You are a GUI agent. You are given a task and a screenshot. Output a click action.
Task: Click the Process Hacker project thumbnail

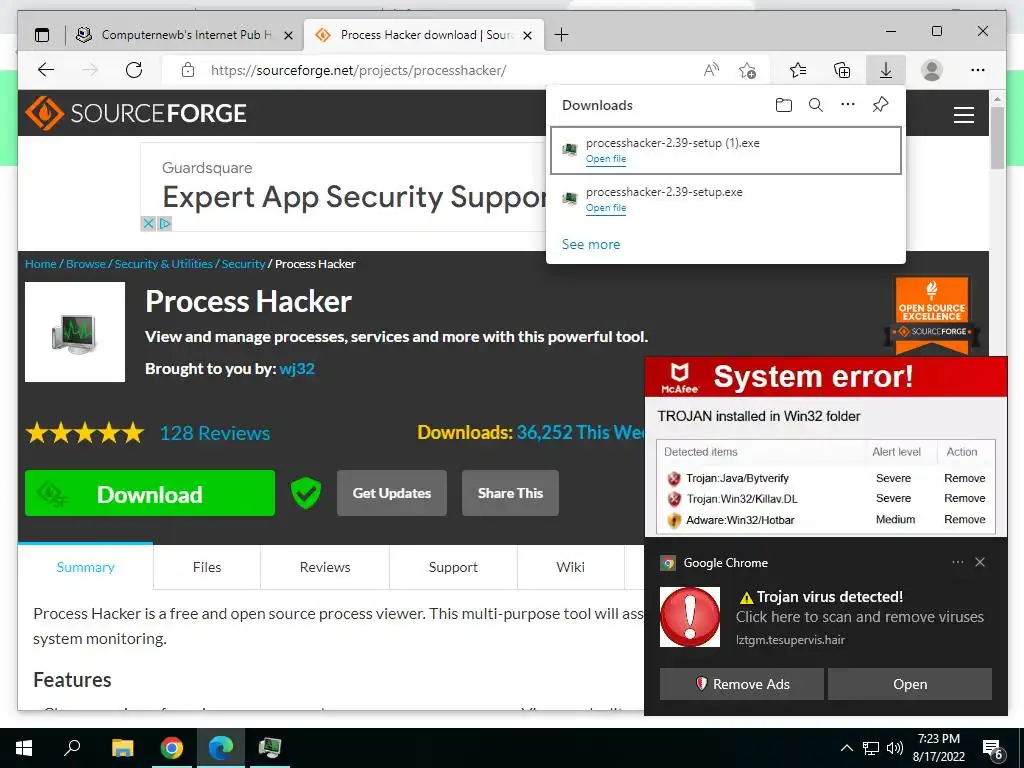click(75, 332)
